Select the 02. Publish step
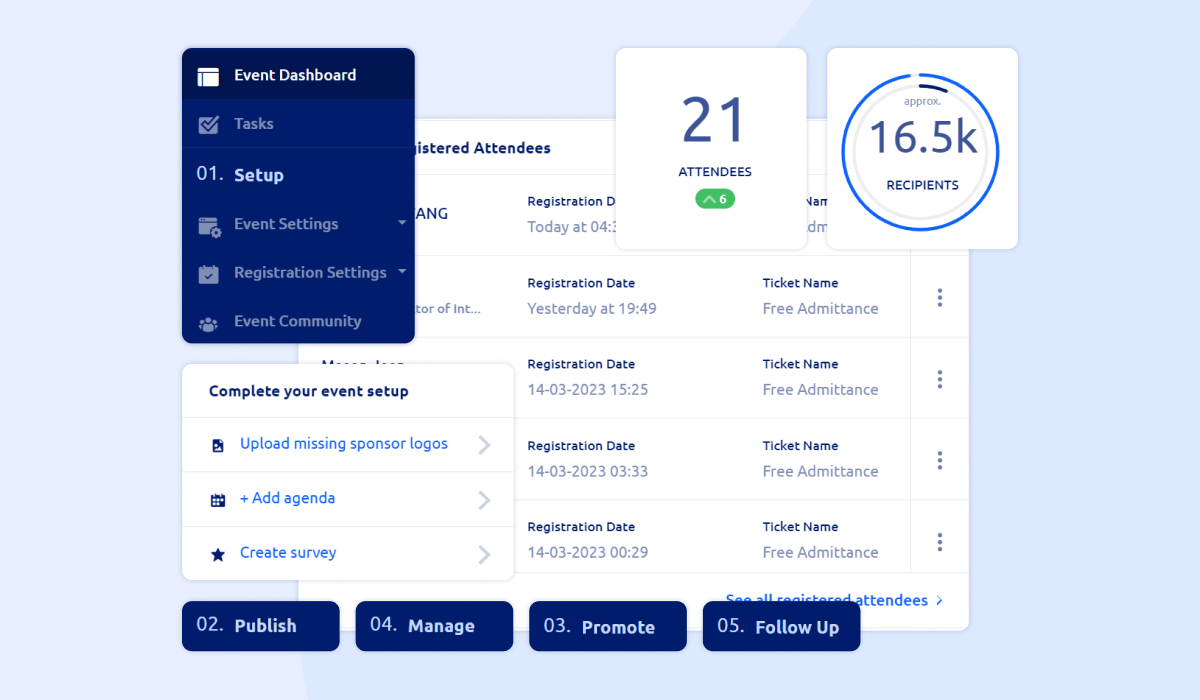This screenshot has width=1200, height=700. [260, 626]
